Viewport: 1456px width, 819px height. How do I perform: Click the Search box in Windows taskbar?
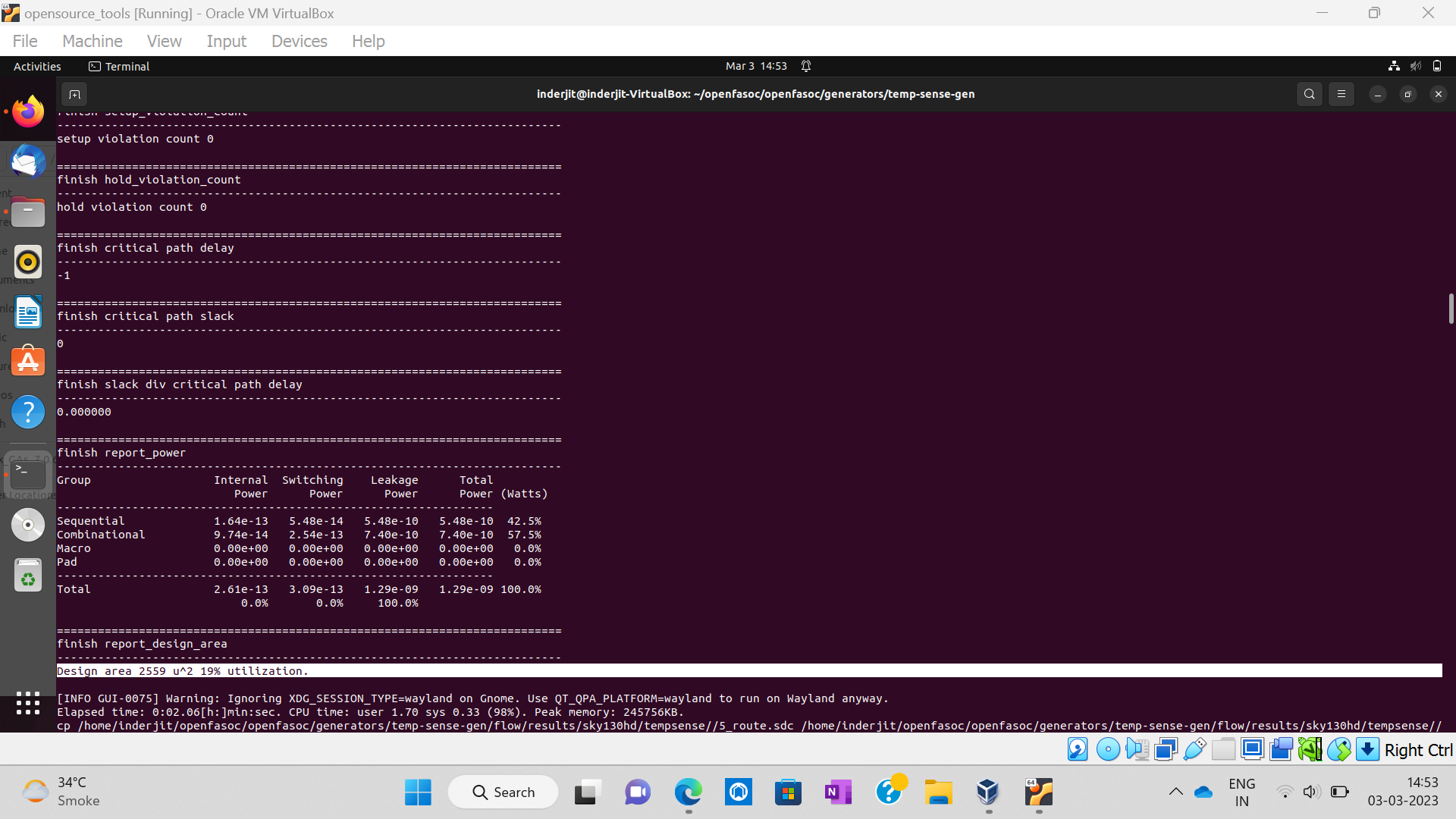pos(503,792)
